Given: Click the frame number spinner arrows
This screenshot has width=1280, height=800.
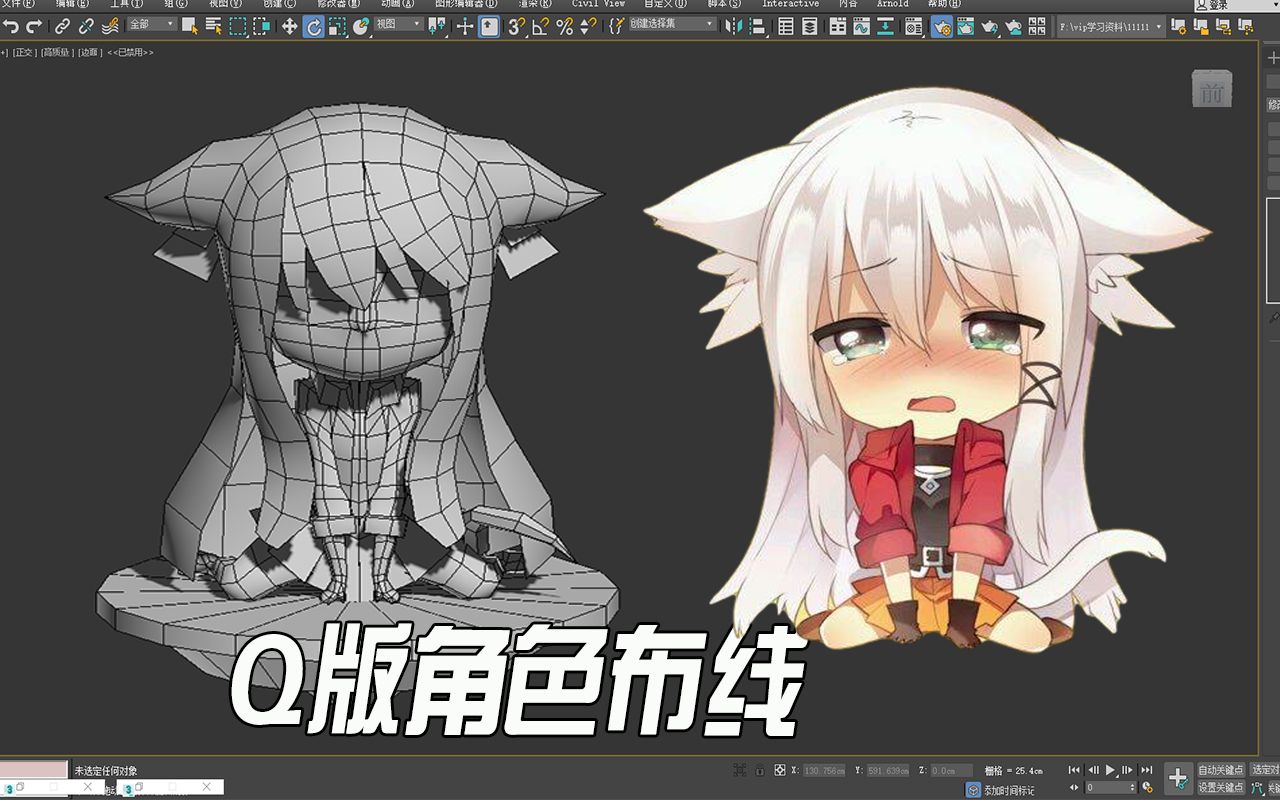Looking at the screenshot, I should [x=1132, y=786].
